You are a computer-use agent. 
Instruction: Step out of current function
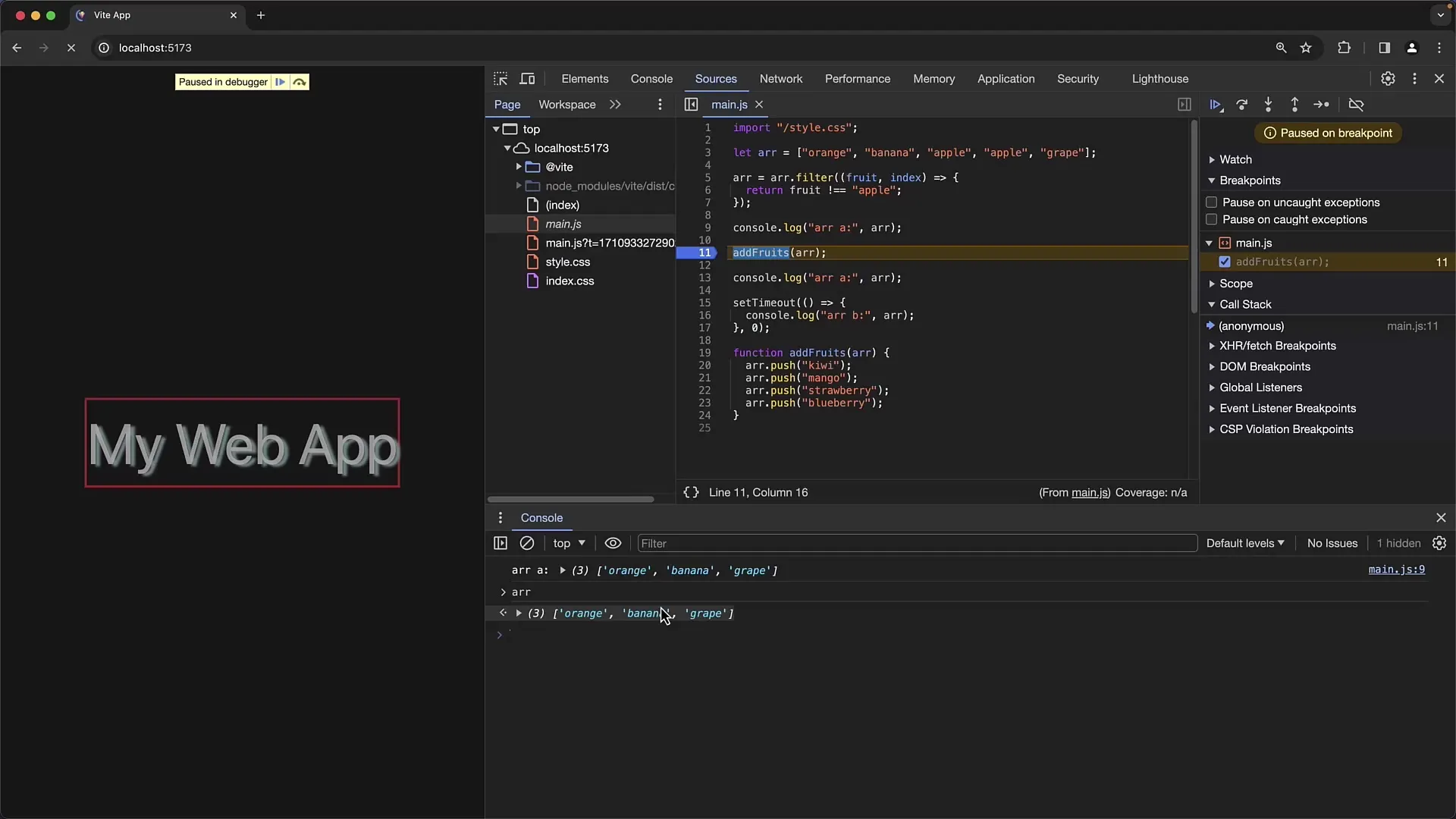(x=1294, y=105)
